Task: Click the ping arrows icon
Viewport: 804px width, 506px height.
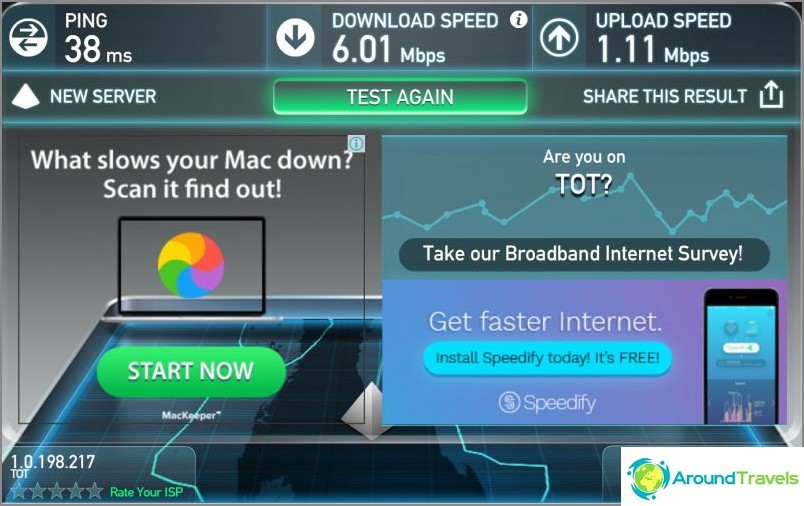Action: tap(28, 37)
